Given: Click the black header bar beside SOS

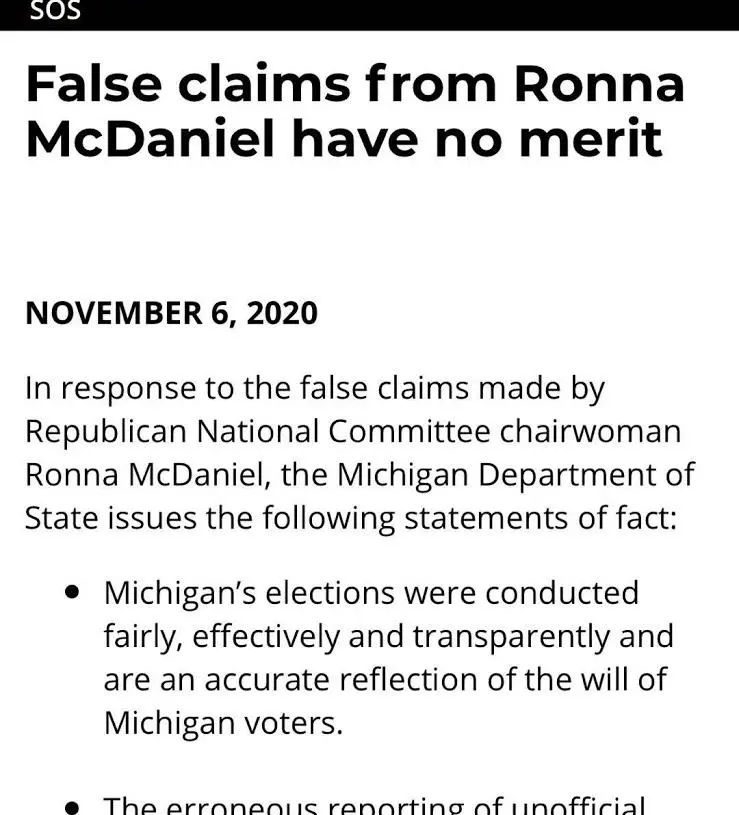Looking at the screenshot, I should click(411, 15).
